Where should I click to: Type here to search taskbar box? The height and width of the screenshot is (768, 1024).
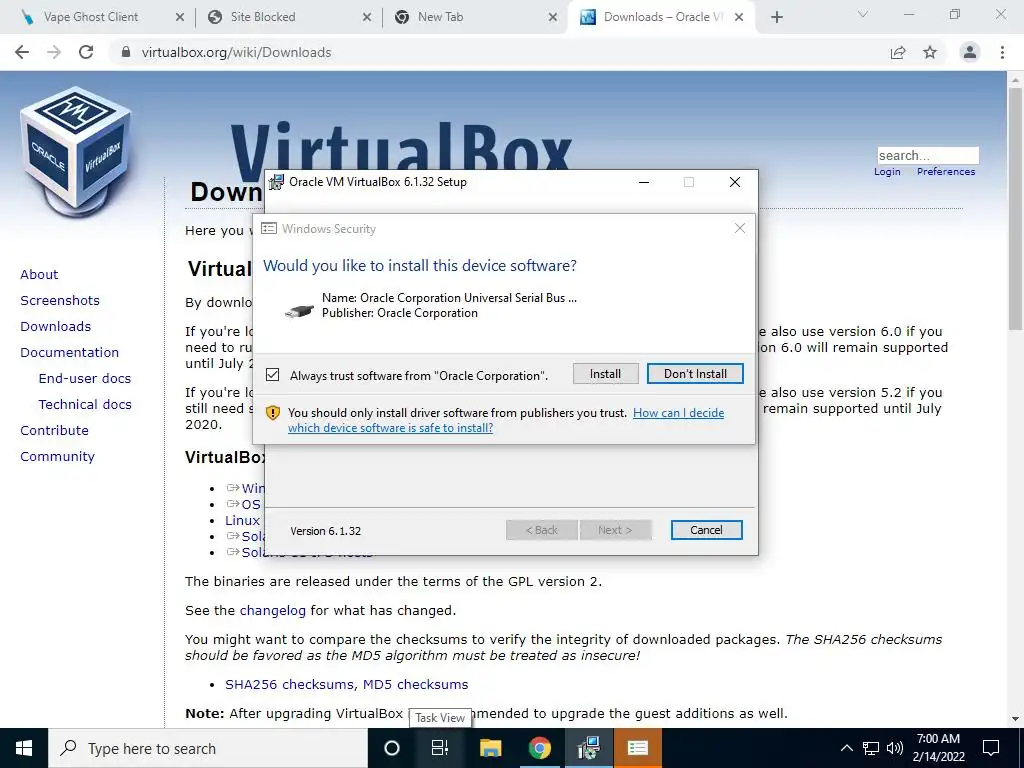(x=208, y=748)
